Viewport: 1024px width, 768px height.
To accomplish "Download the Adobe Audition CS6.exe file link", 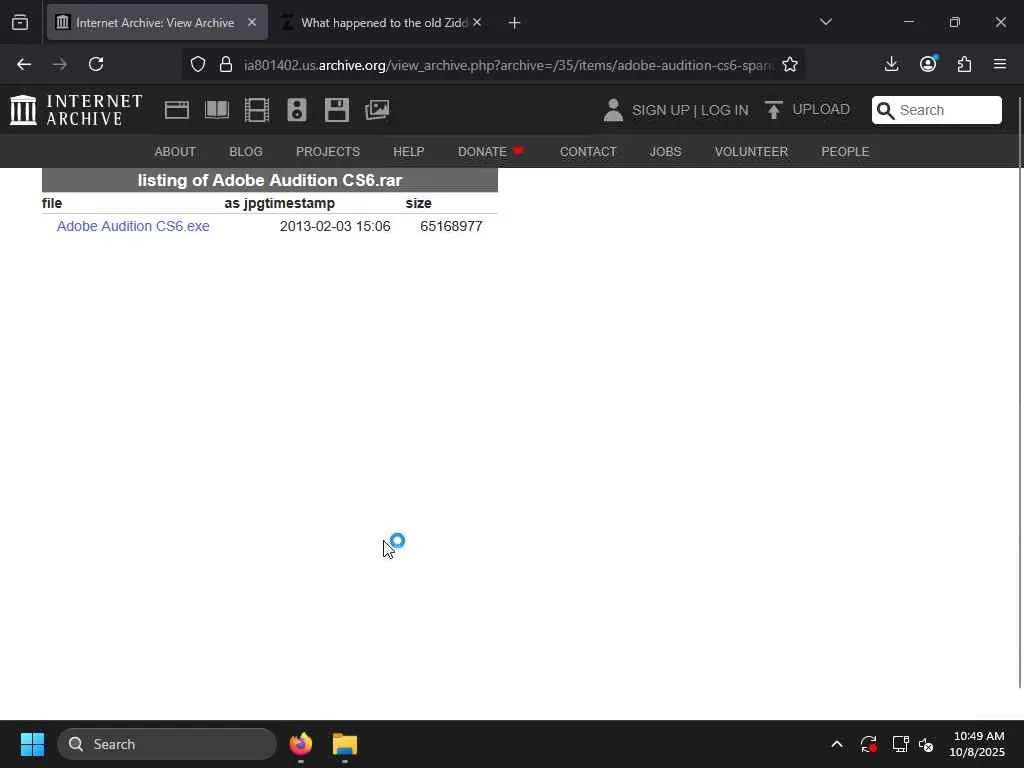I will coord(133,226).
